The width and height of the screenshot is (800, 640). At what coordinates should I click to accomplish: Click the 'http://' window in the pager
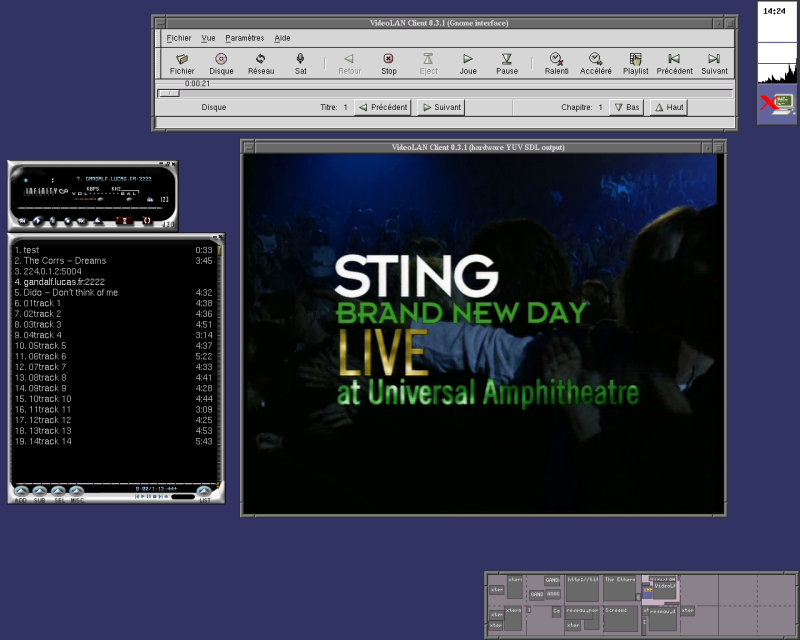coord(582,588)
